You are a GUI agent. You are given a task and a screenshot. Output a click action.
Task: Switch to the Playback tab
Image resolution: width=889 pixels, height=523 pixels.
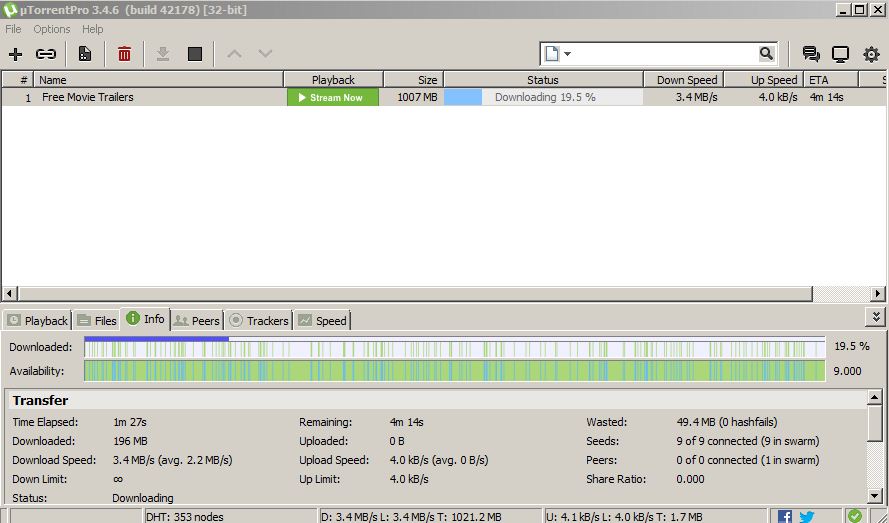tap(38, 320)
